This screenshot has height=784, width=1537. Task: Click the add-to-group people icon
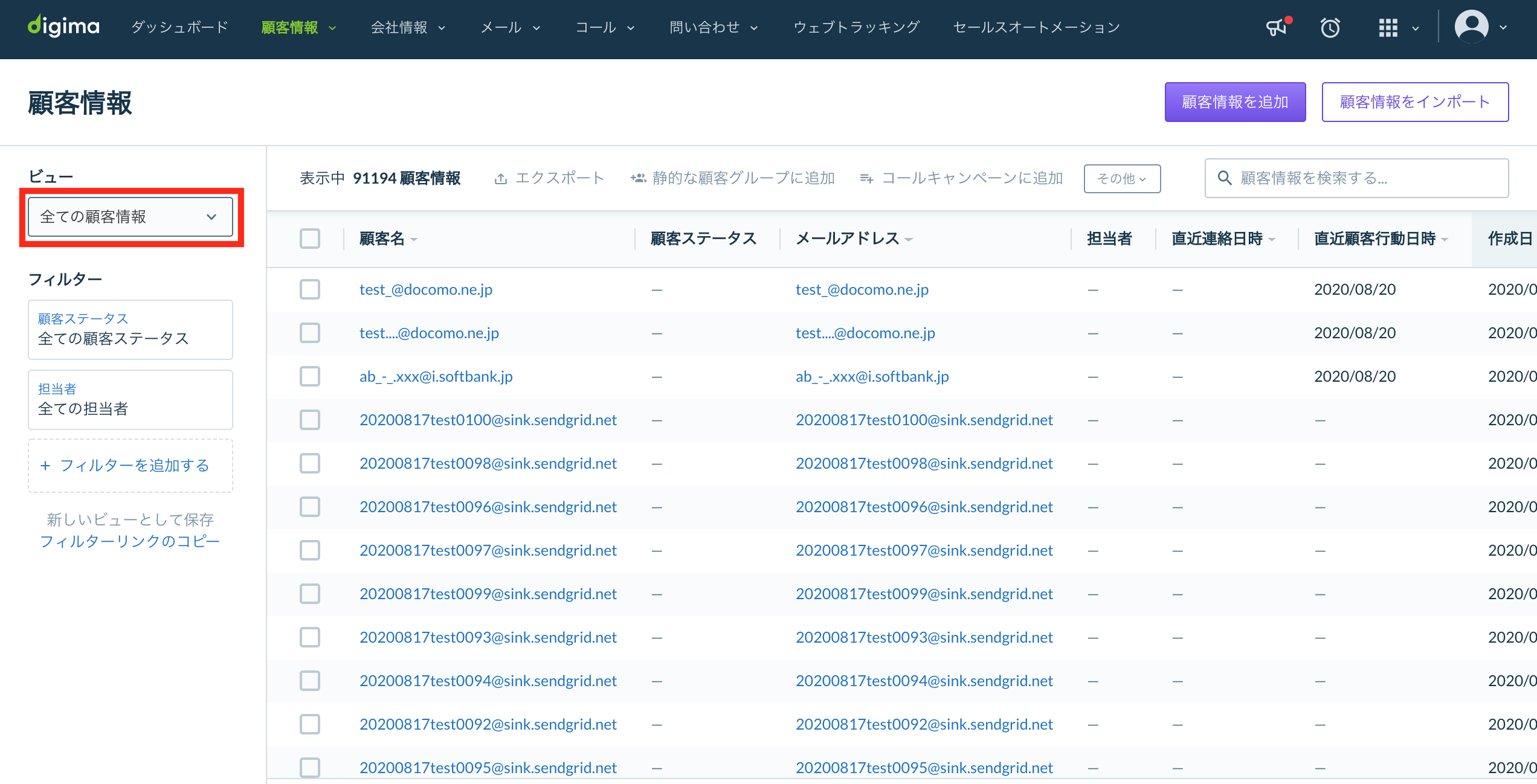pos(639,178)
